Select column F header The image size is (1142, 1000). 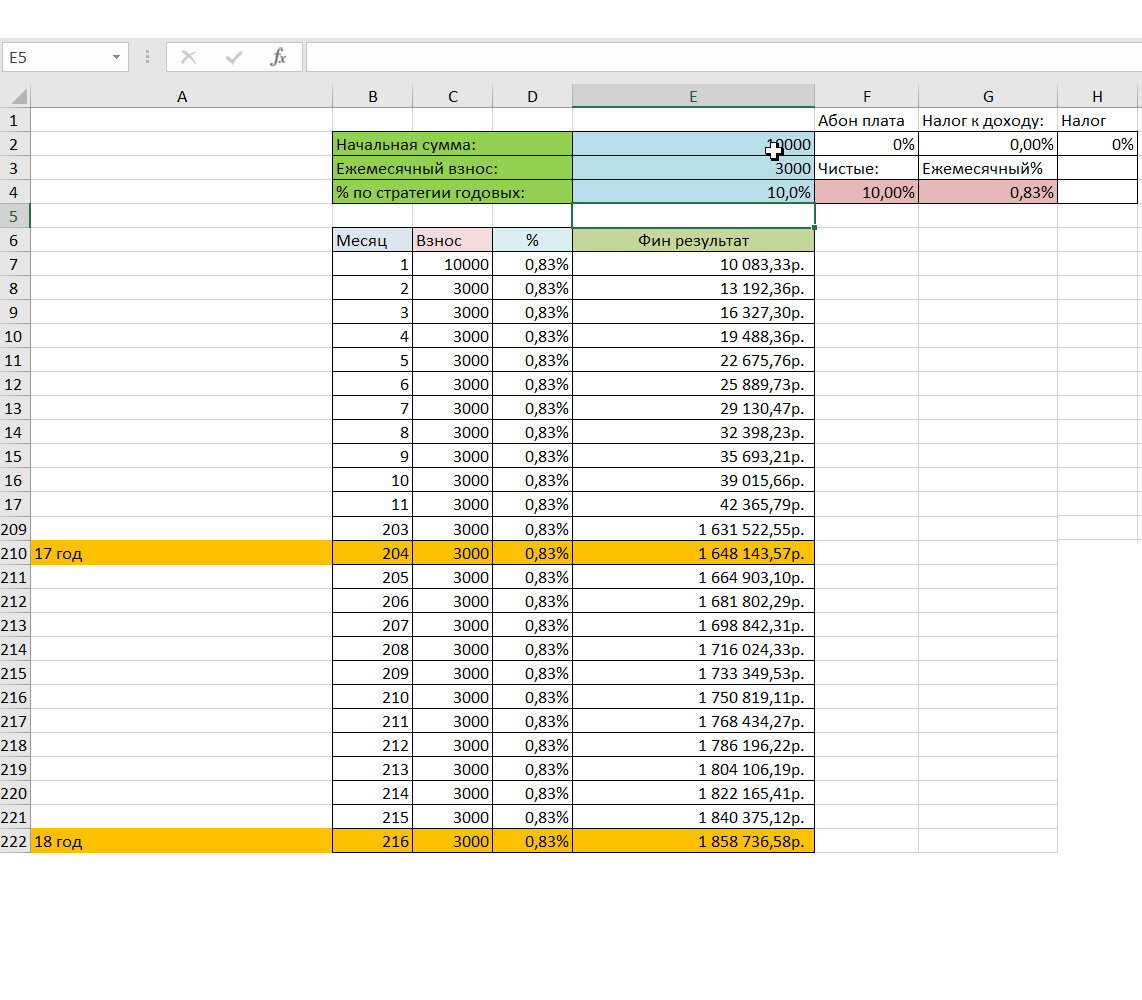coord(867,96)
